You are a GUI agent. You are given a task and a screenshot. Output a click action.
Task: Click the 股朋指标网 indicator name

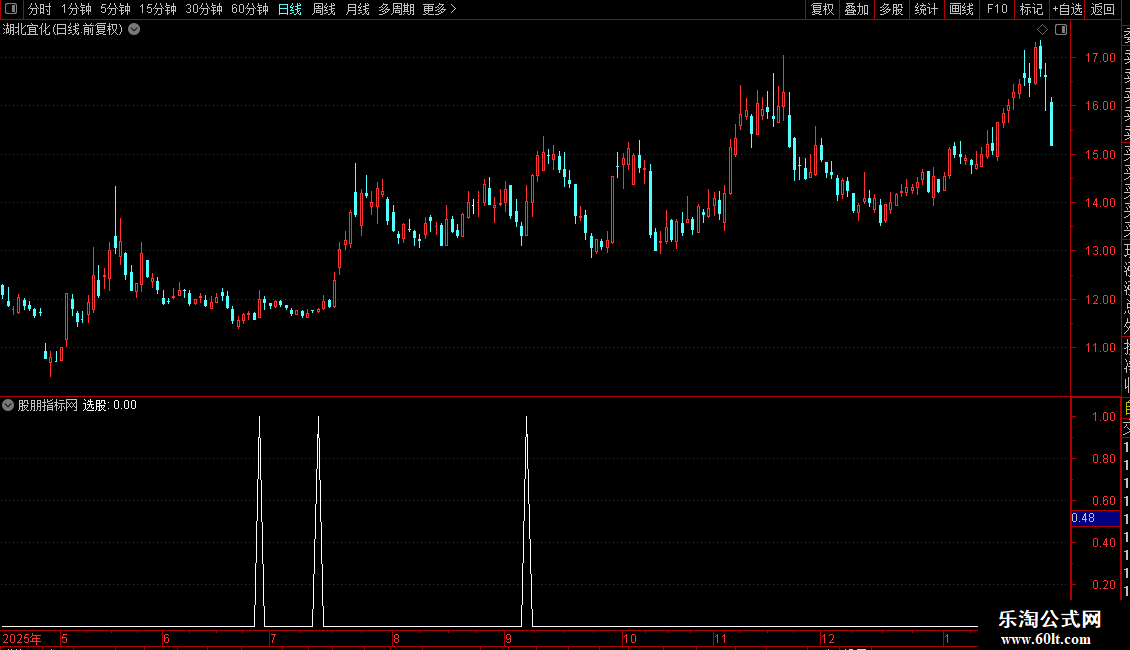tap(48, 405)
